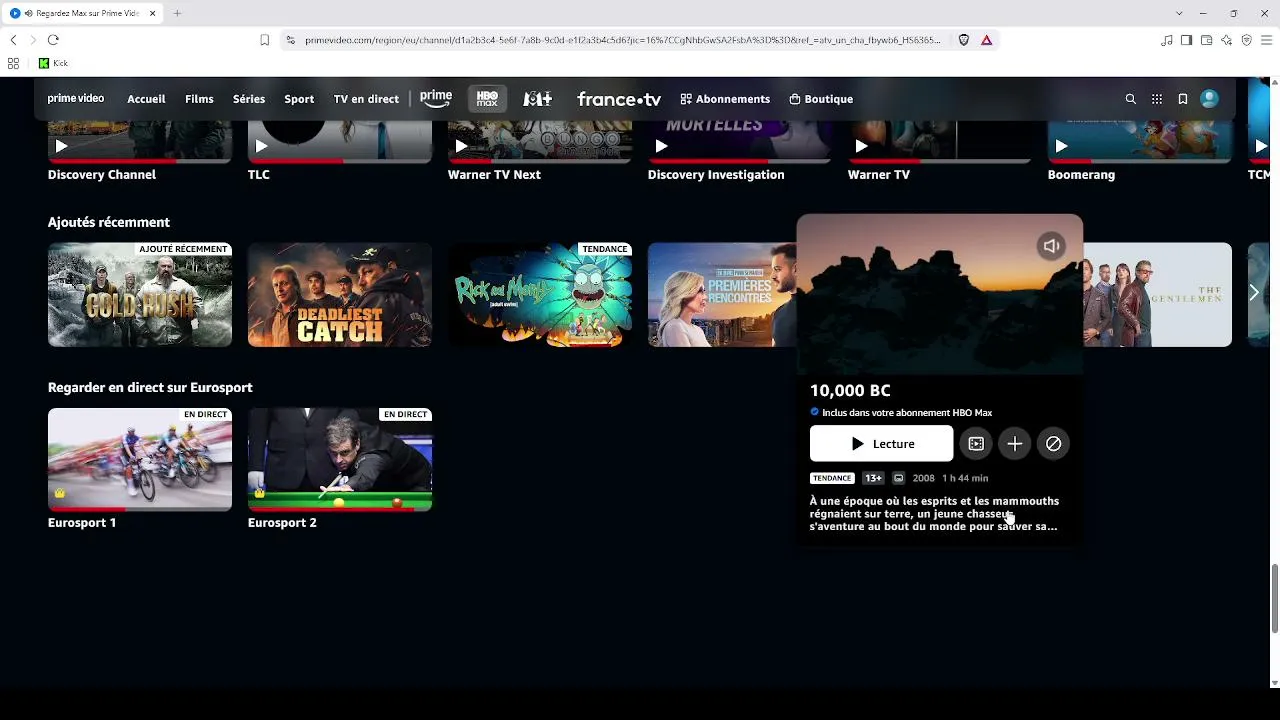Play 10,000 BC with the Lecture button
1280x720 pixels.
[x=881, y=444]
